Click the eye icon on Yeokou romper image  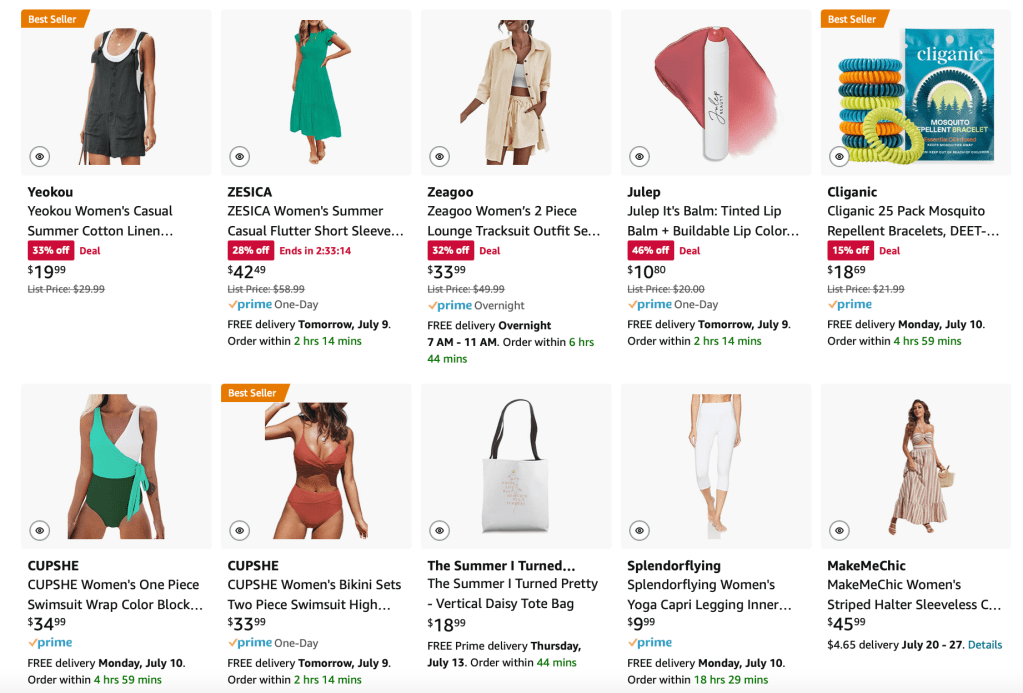(x=39, y=157)
